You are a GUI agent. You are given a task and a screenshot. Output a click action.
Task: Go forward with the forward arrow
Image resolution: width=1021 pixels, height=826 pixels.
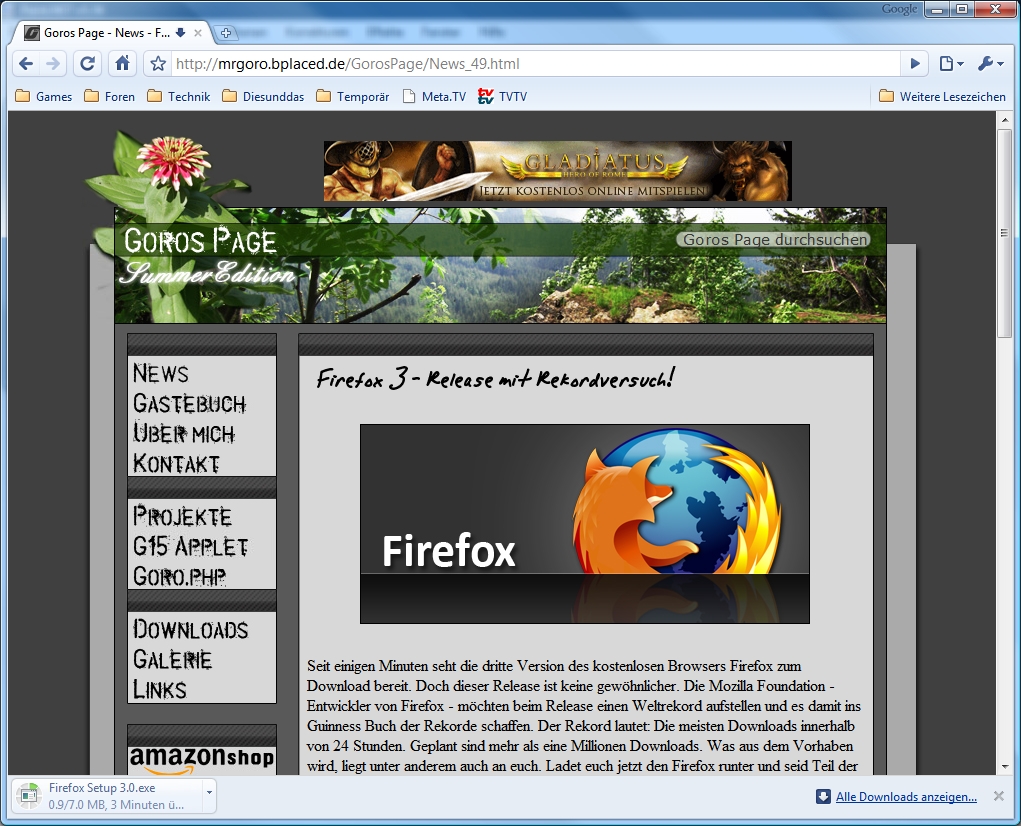(53, 64)
